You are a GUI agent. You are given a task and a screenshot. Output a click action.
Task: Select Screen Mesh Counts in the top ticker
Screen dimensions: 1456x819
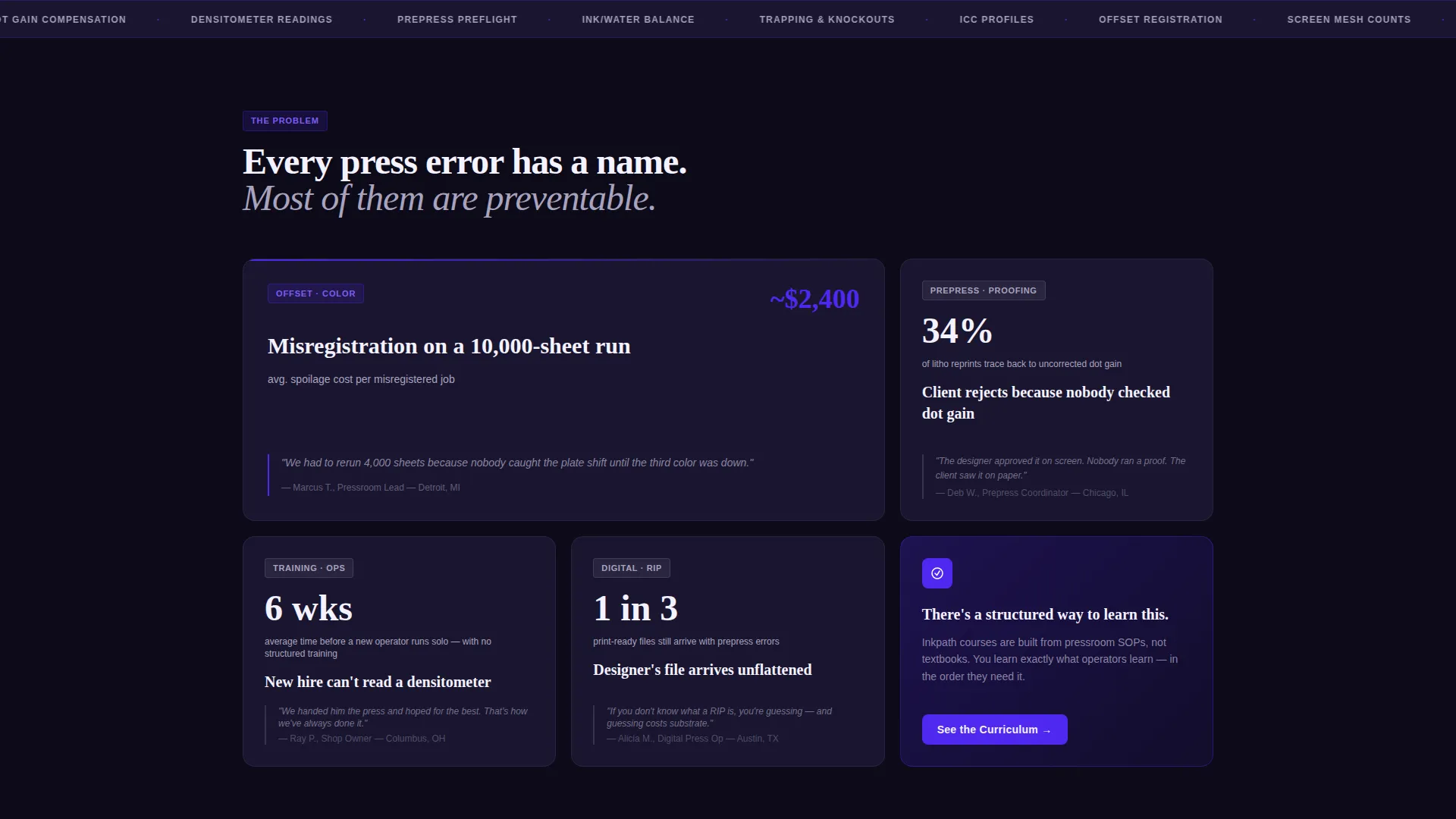1348,19
